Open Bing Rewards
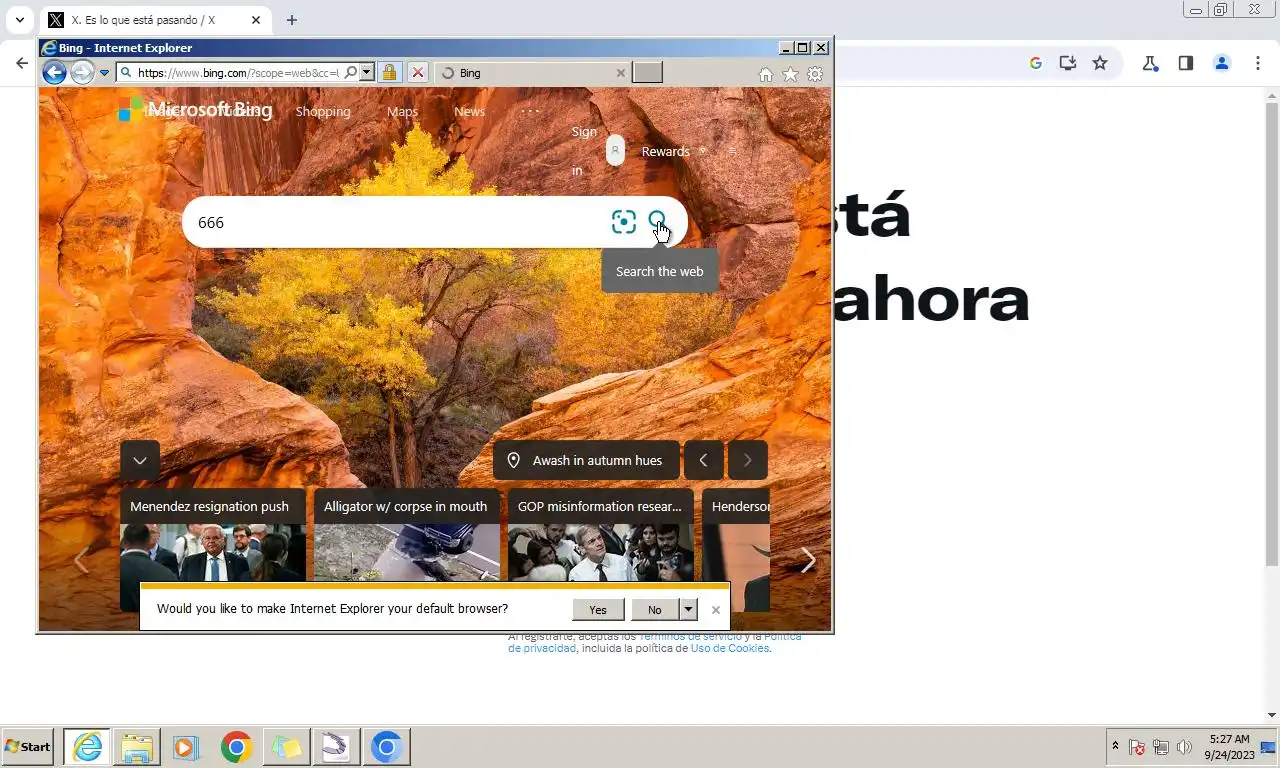The height and width of the screenshot is (768, 1280). coord(666,151)
